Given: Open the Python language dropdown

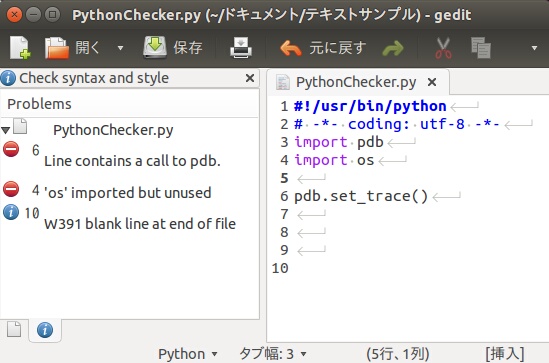Looking at the screenshot, I should point(188,354).
